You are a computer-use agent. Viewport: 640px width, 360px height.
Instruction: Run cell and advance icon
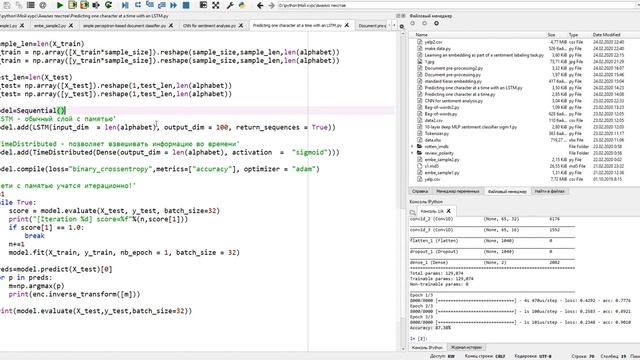coord(84,5)
